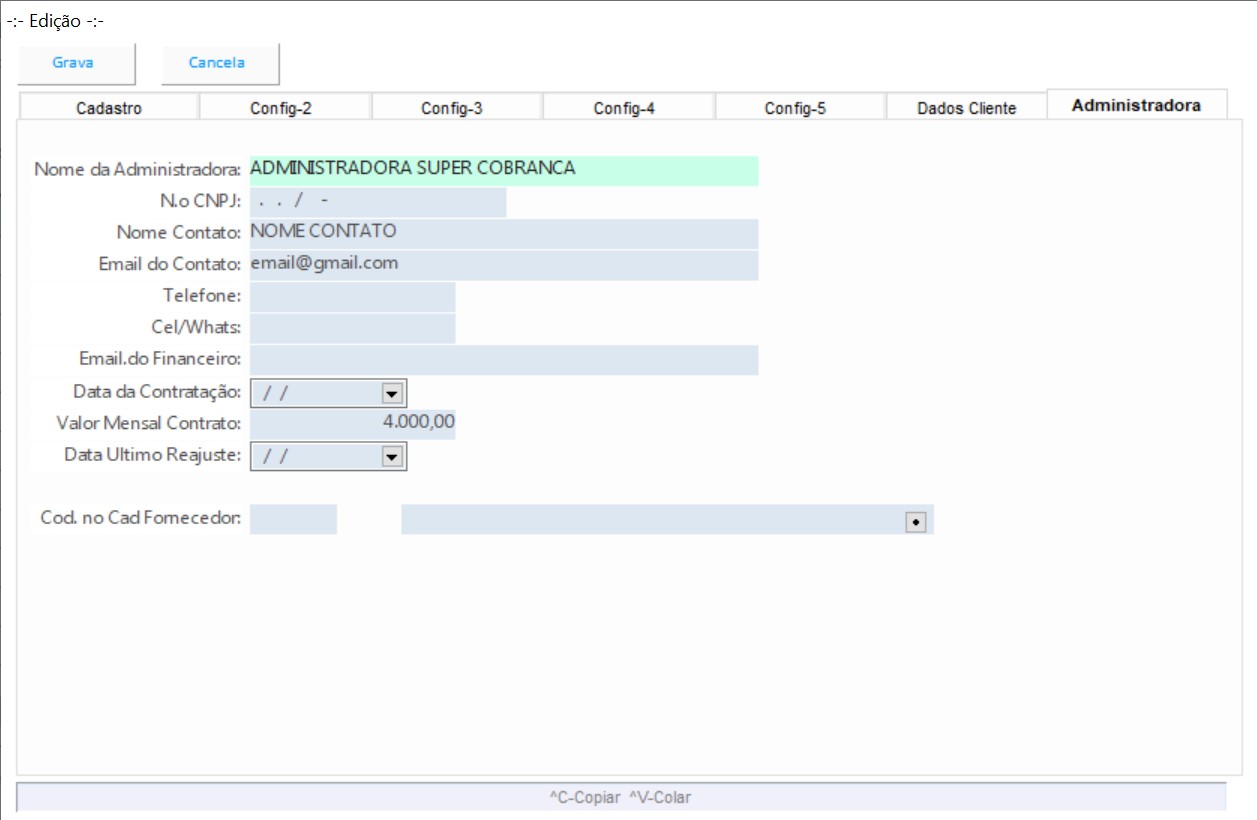Switch to Dados Cliente tab

966,108
